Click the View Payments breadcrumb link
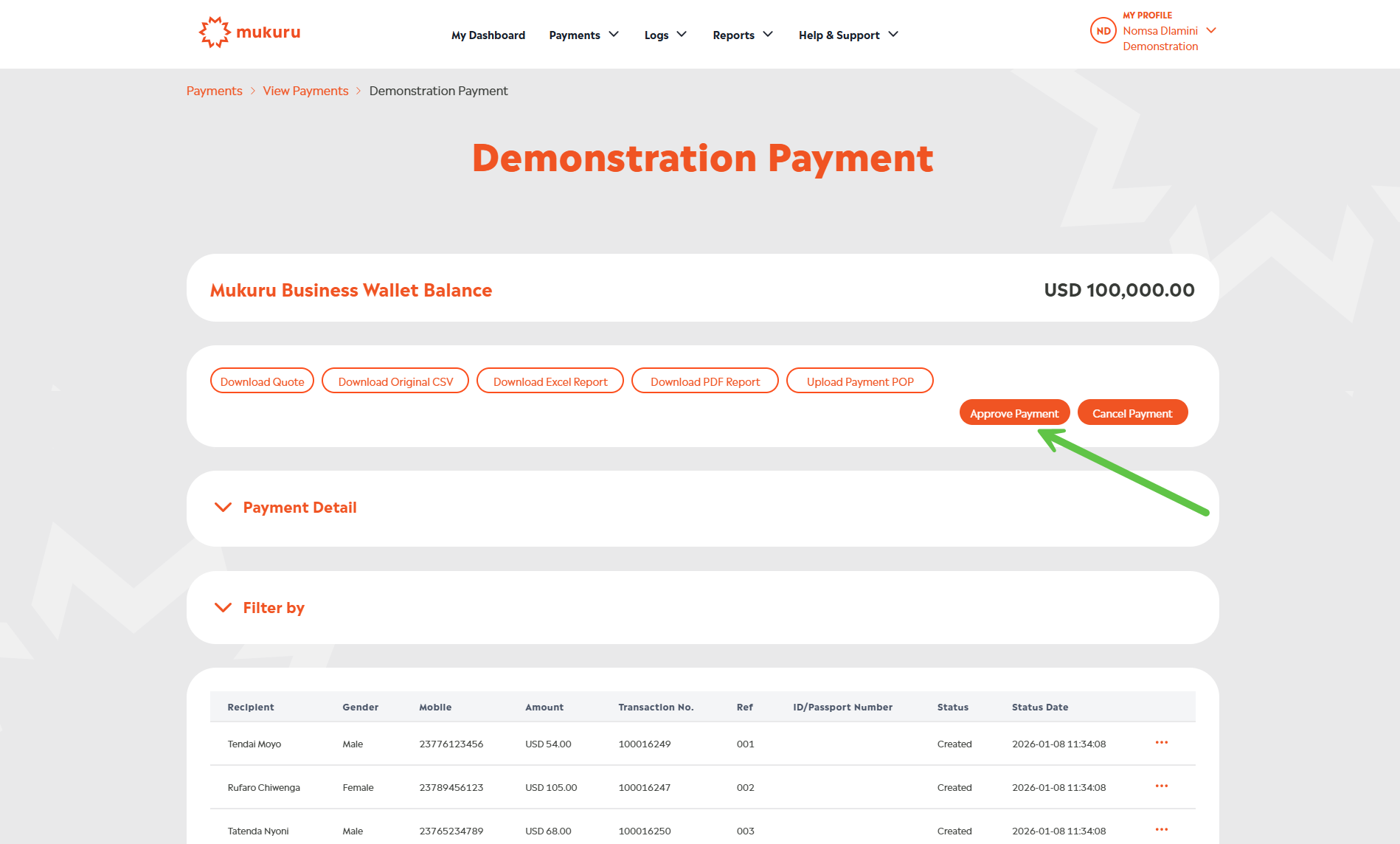1400x844 pixels. coord(305,91)
